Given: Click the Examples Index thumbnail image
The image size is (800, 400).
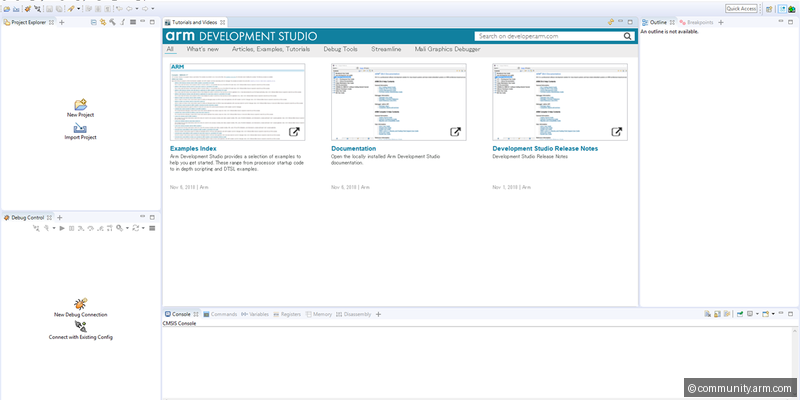Looking at the screenshot, I should coord(238,102).
